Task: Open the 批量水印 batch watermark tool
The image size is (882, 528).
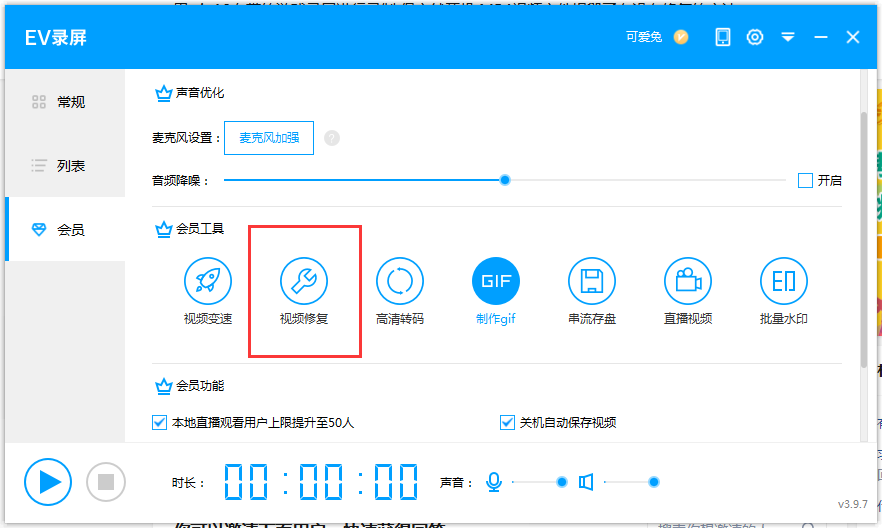Action: click(x=784, y=291)
